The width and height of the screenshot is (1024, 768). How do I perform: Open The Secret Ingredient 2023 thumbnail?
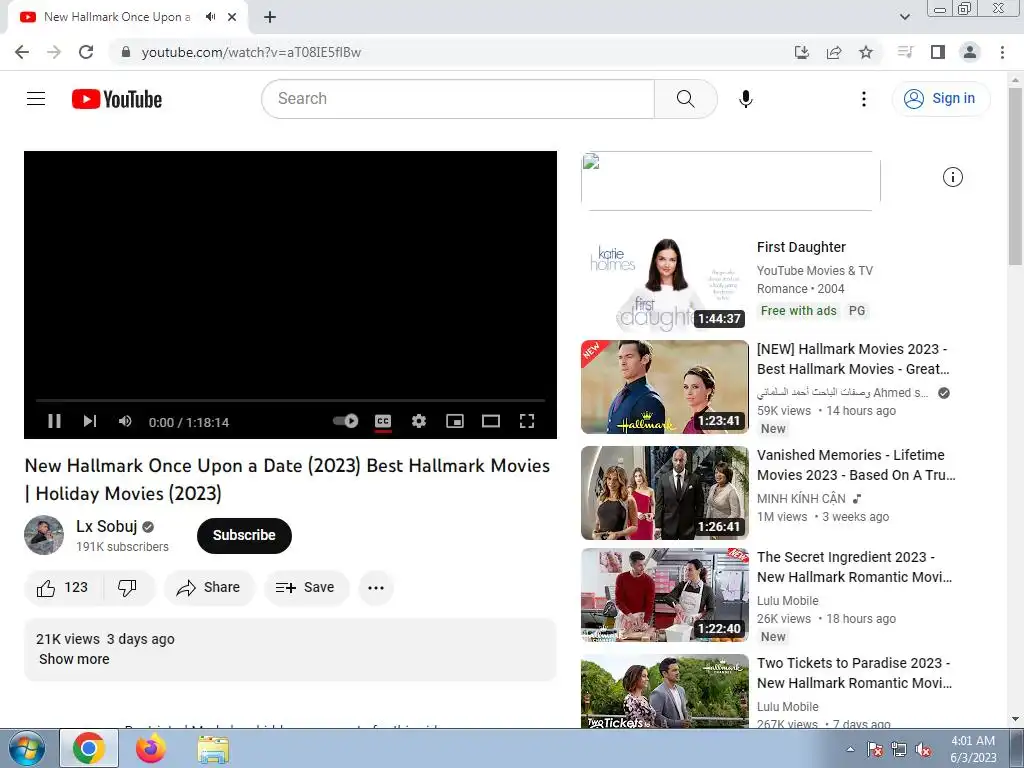coord(664,595)
